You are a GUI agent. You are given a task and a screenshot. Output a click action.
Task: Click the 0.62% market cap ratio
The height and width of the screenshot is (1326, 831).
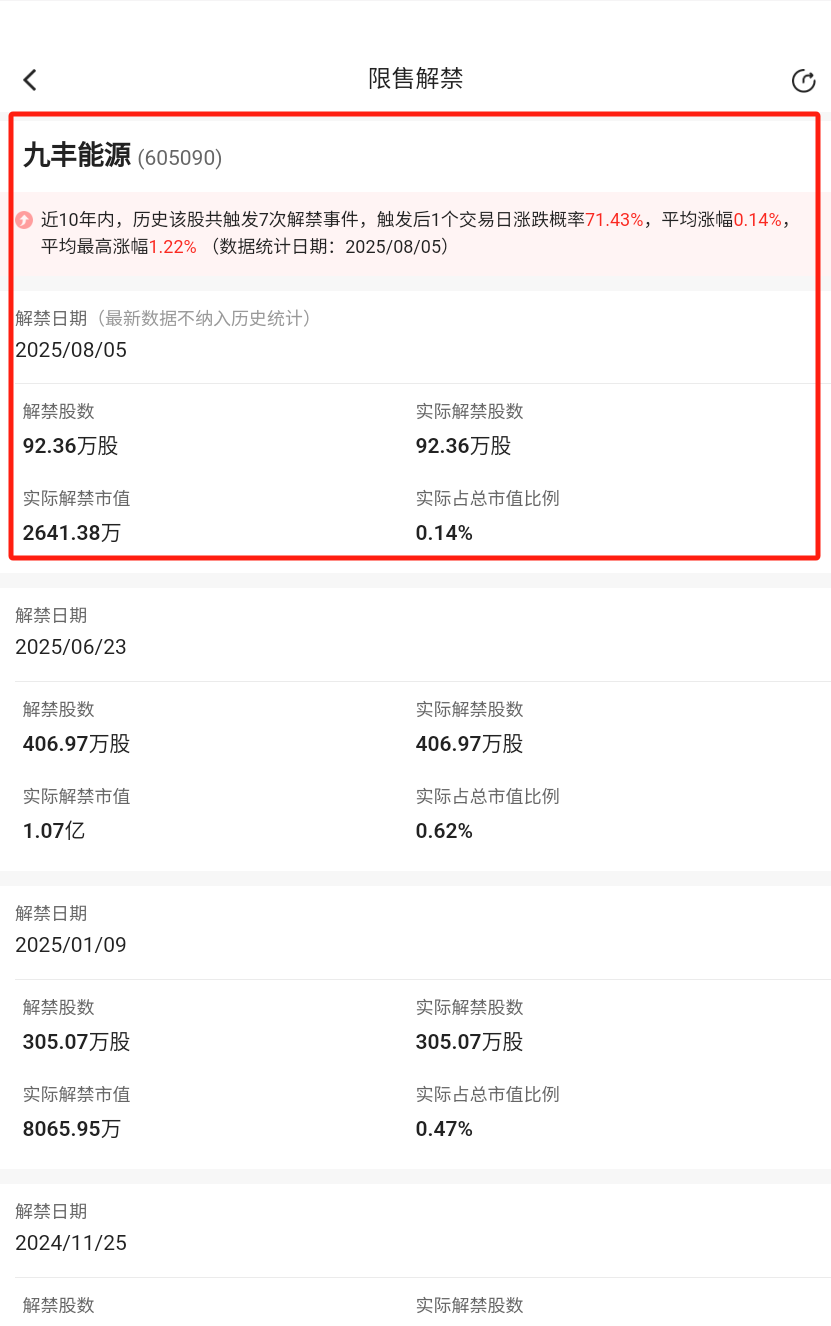[x=444, y=831]
